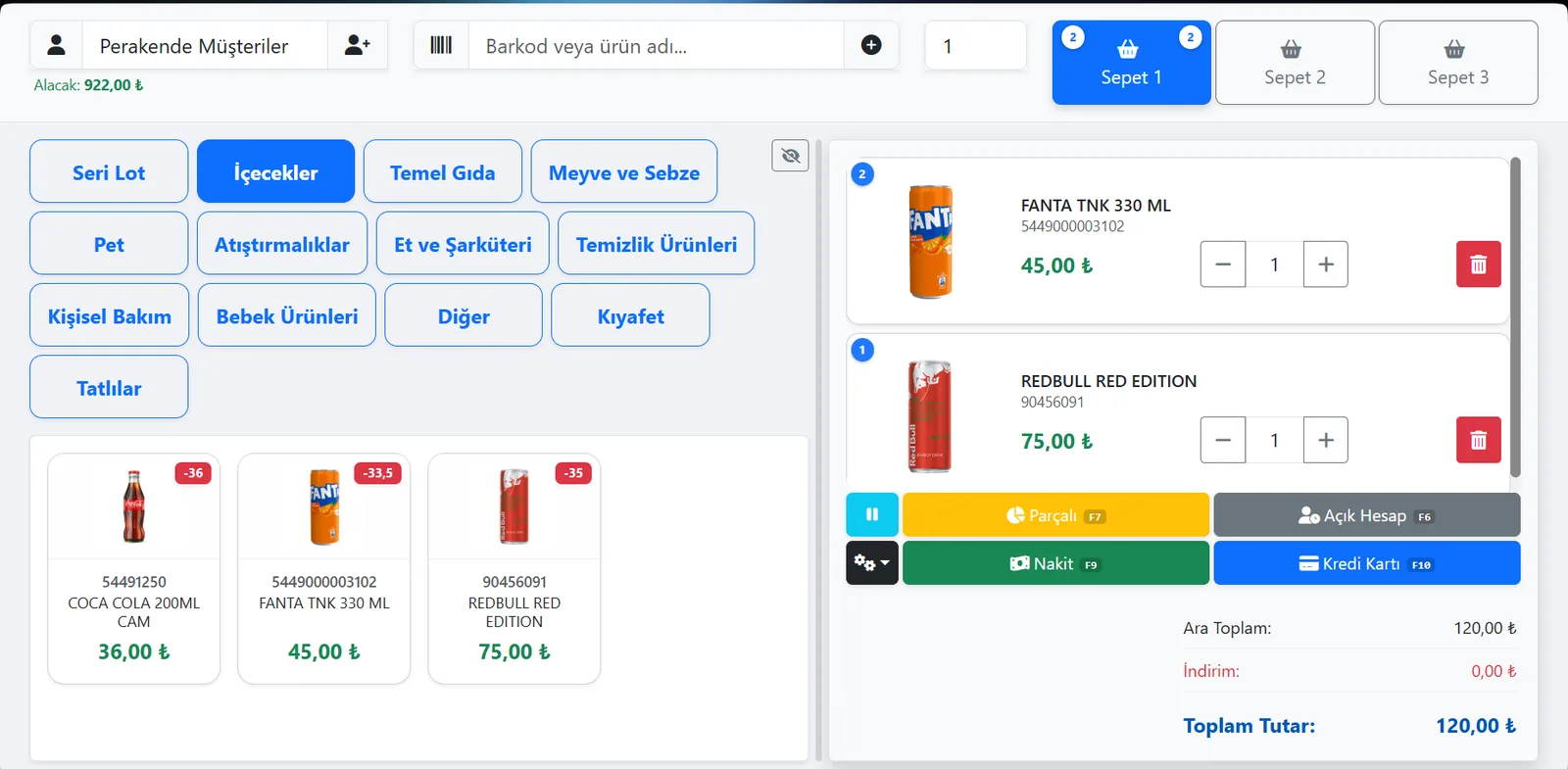Screen dimensions: 1568x769
Task: Select the İçecekler category
Action: [275, 171]
